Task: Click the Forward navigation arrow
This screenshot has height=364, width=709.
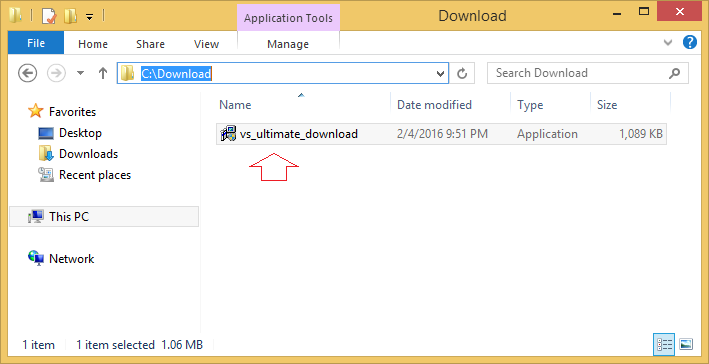Action: click(x=57, y=73)
